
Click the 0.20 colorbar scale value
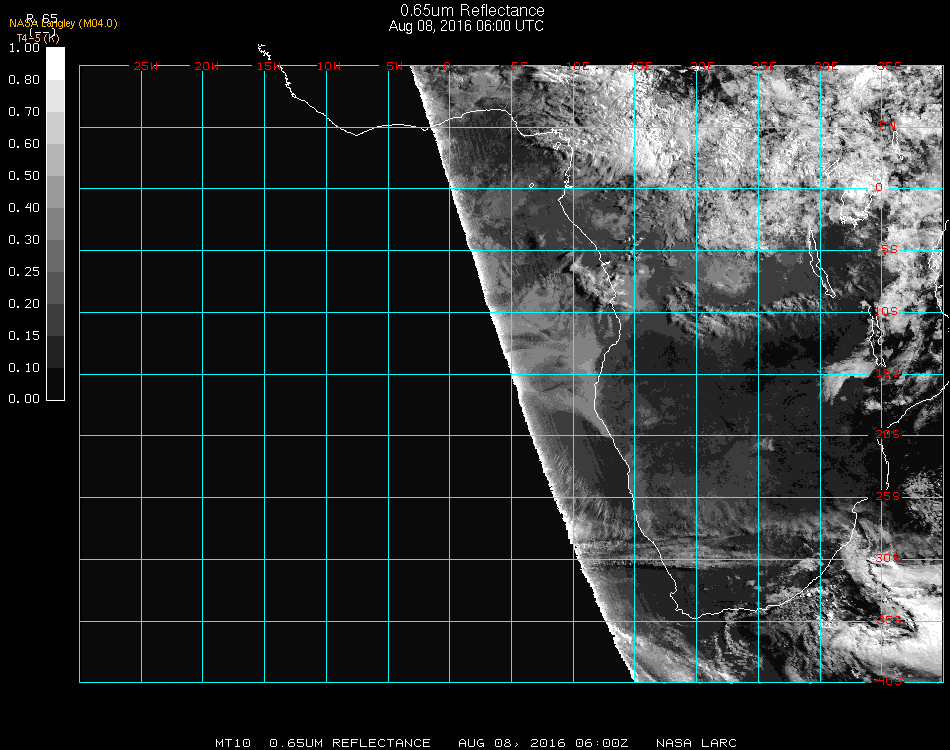click(24, 304)
